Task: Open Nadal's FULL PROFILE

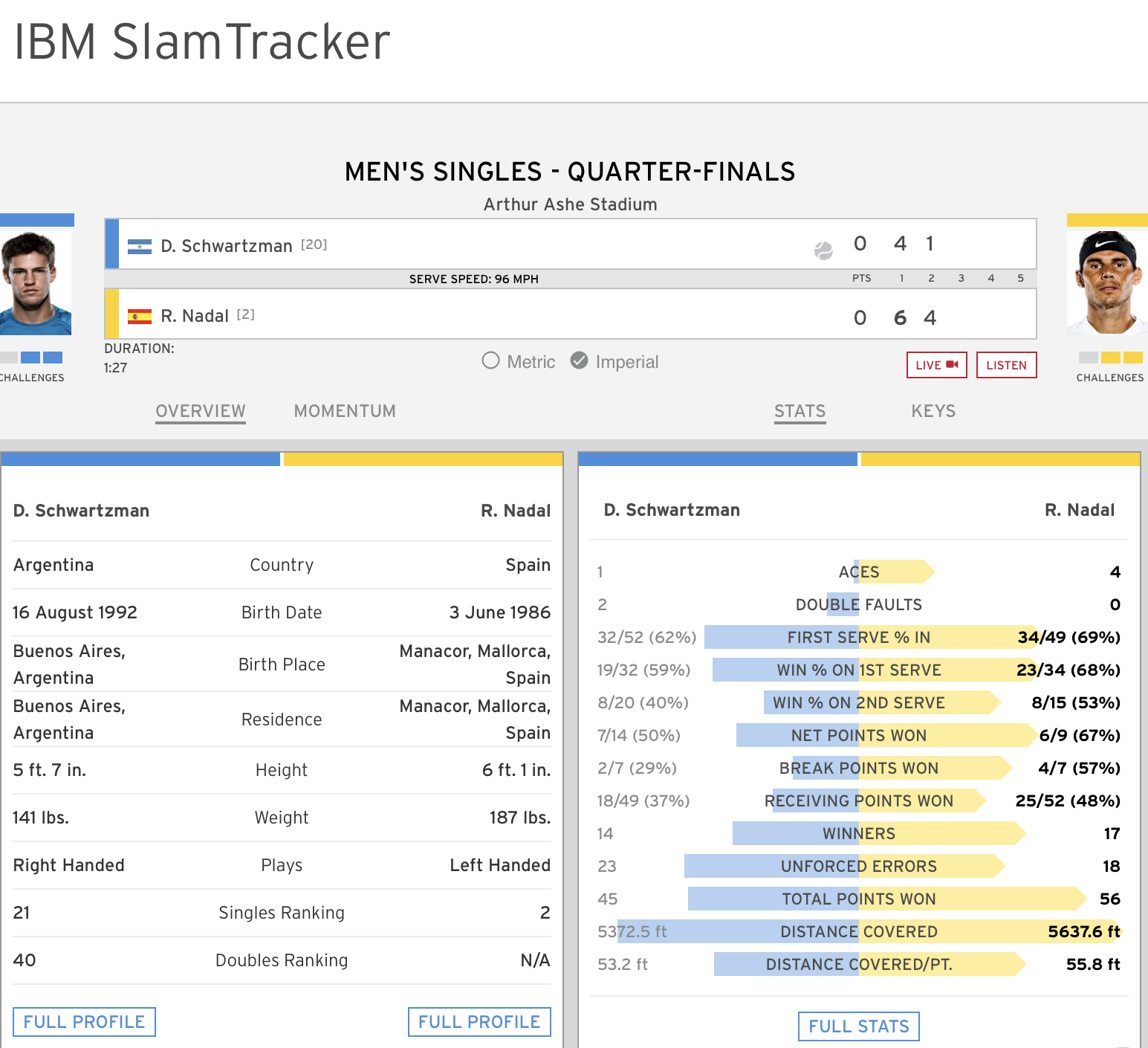Action: tap(479, 1022)
